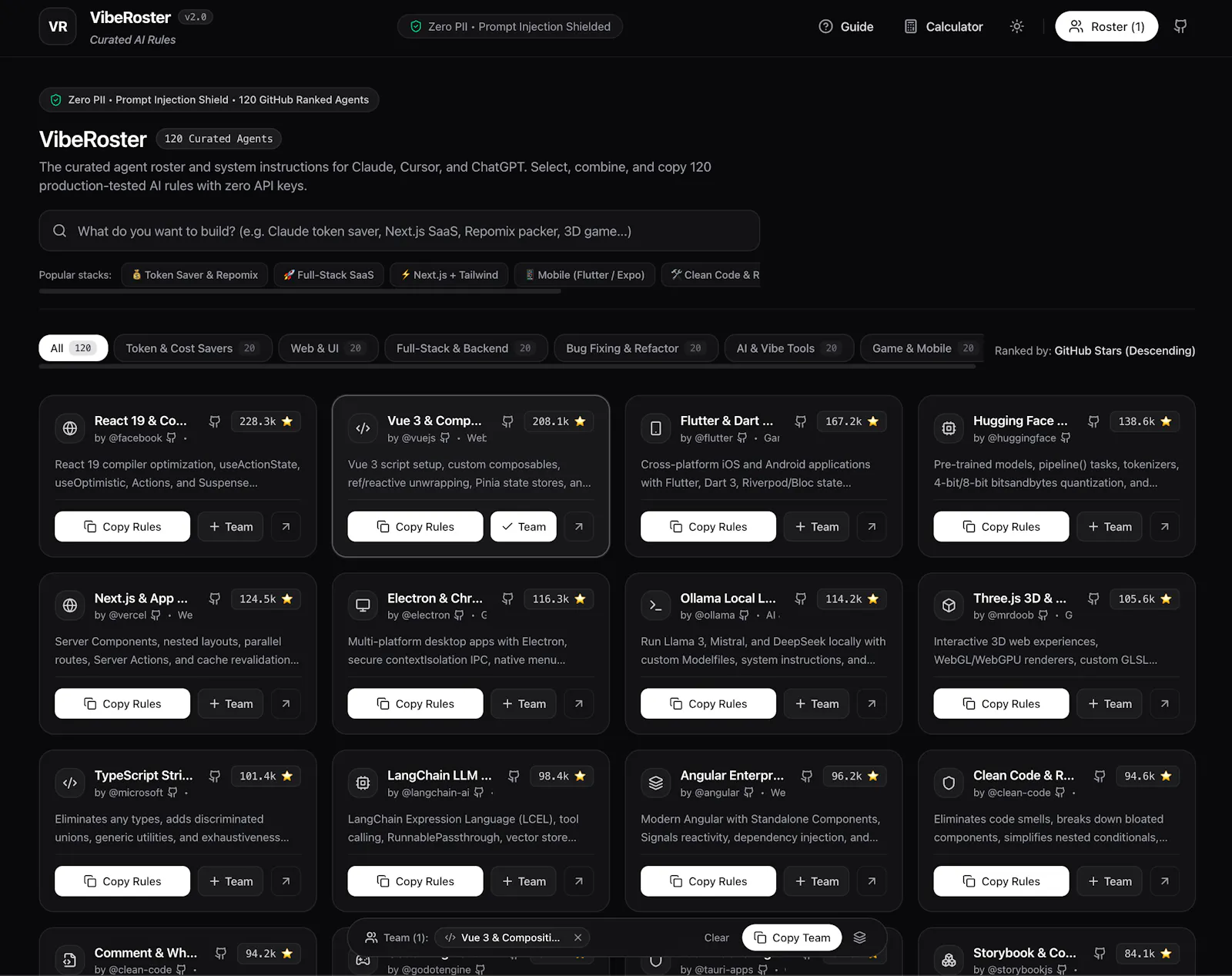This screenshot has width=1232, height=976.
Task: Open GitHub icon beside React 19 title
Action: [215, 421]
